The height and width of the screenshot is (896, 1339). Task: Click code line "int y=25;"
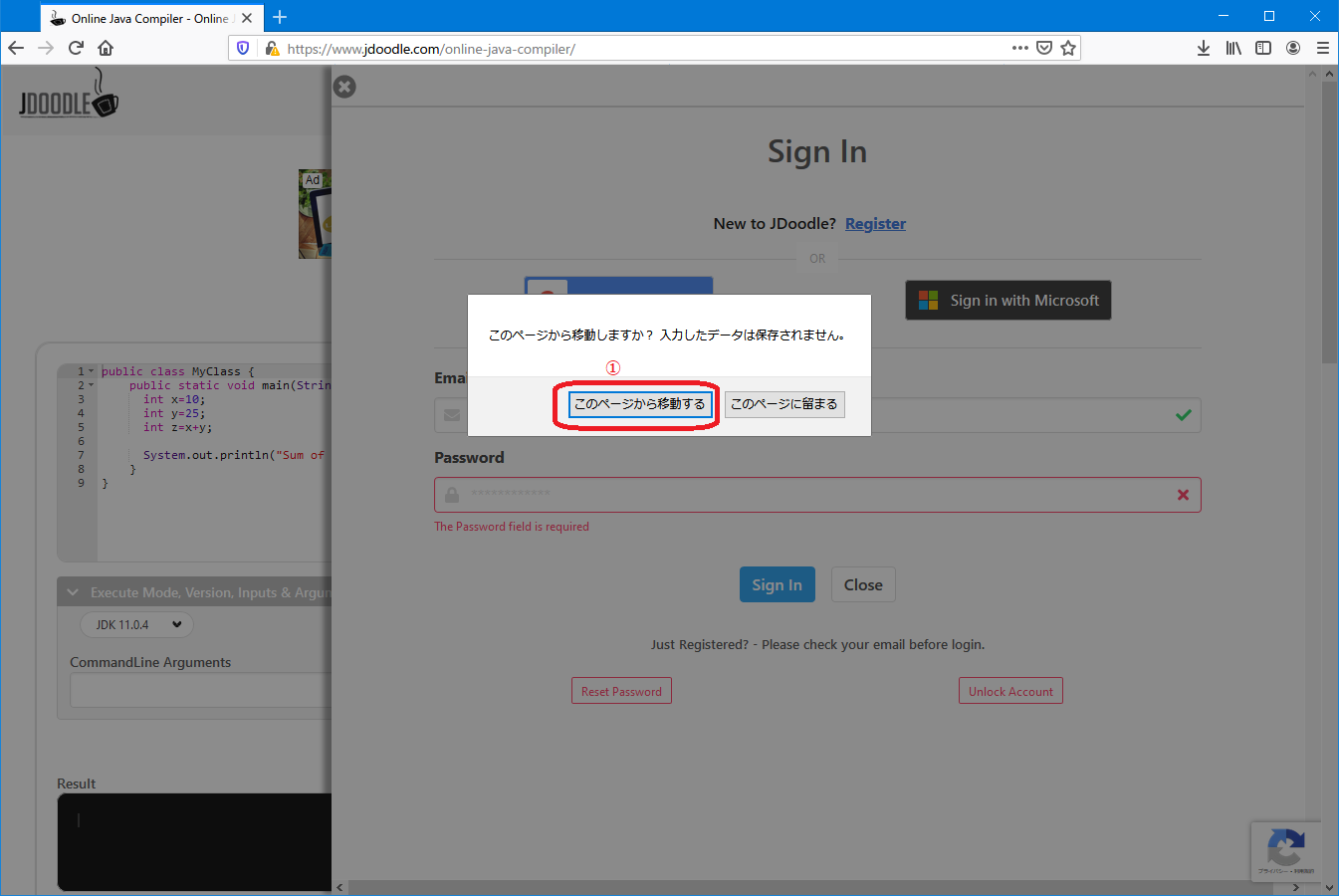pos(174,413)
